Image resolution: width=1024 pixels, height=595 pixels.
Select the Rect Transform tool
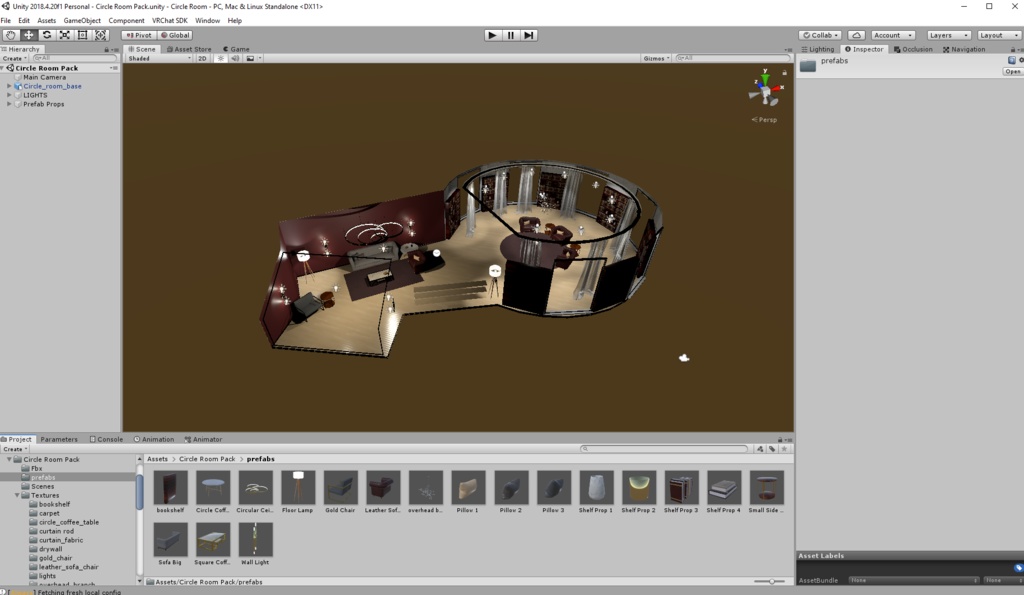coord(82,35)
